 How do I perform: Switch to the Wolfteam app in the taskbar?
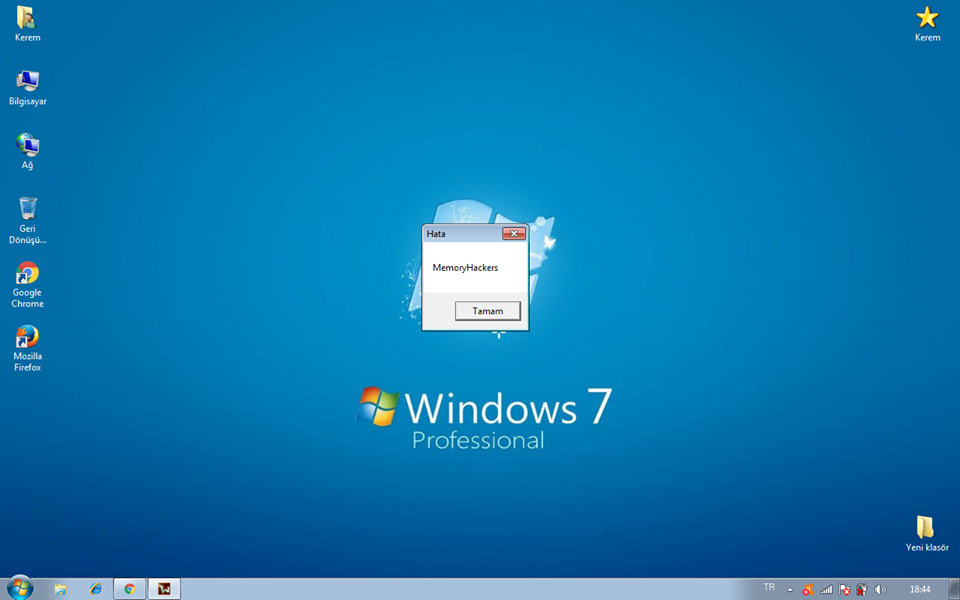[x=164, y=589]
